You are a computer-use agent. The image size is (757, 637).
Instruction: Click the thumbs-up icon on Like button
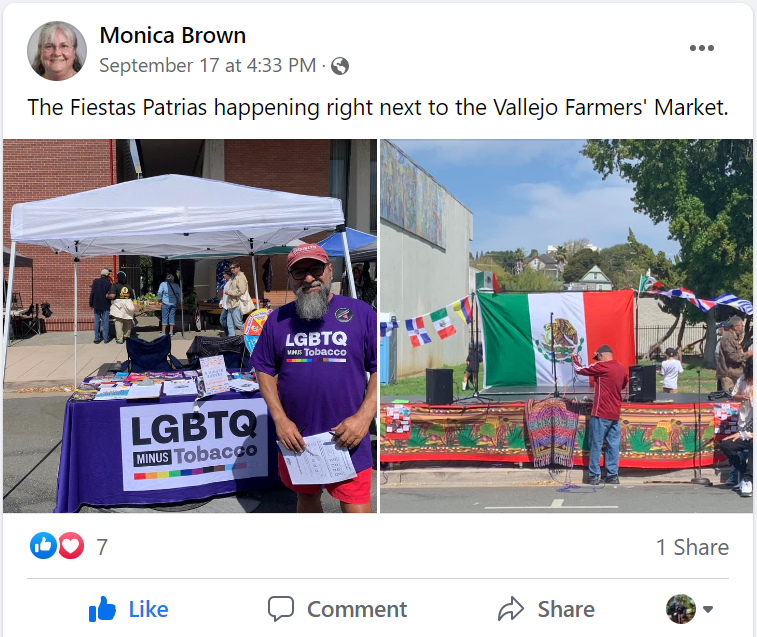[x=102, y=609]
